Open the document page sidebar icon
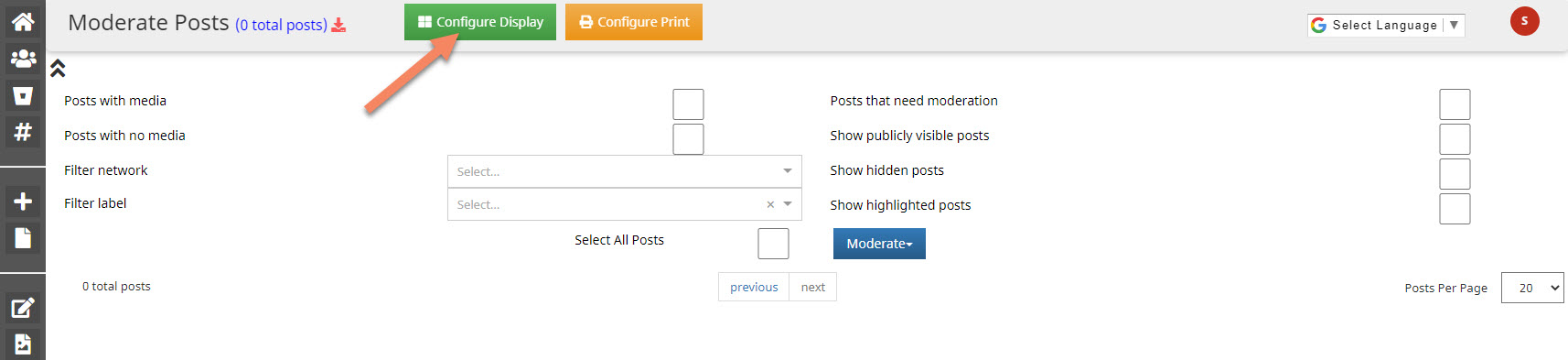This screenshot has width=1568, height=360. [23, 238]
